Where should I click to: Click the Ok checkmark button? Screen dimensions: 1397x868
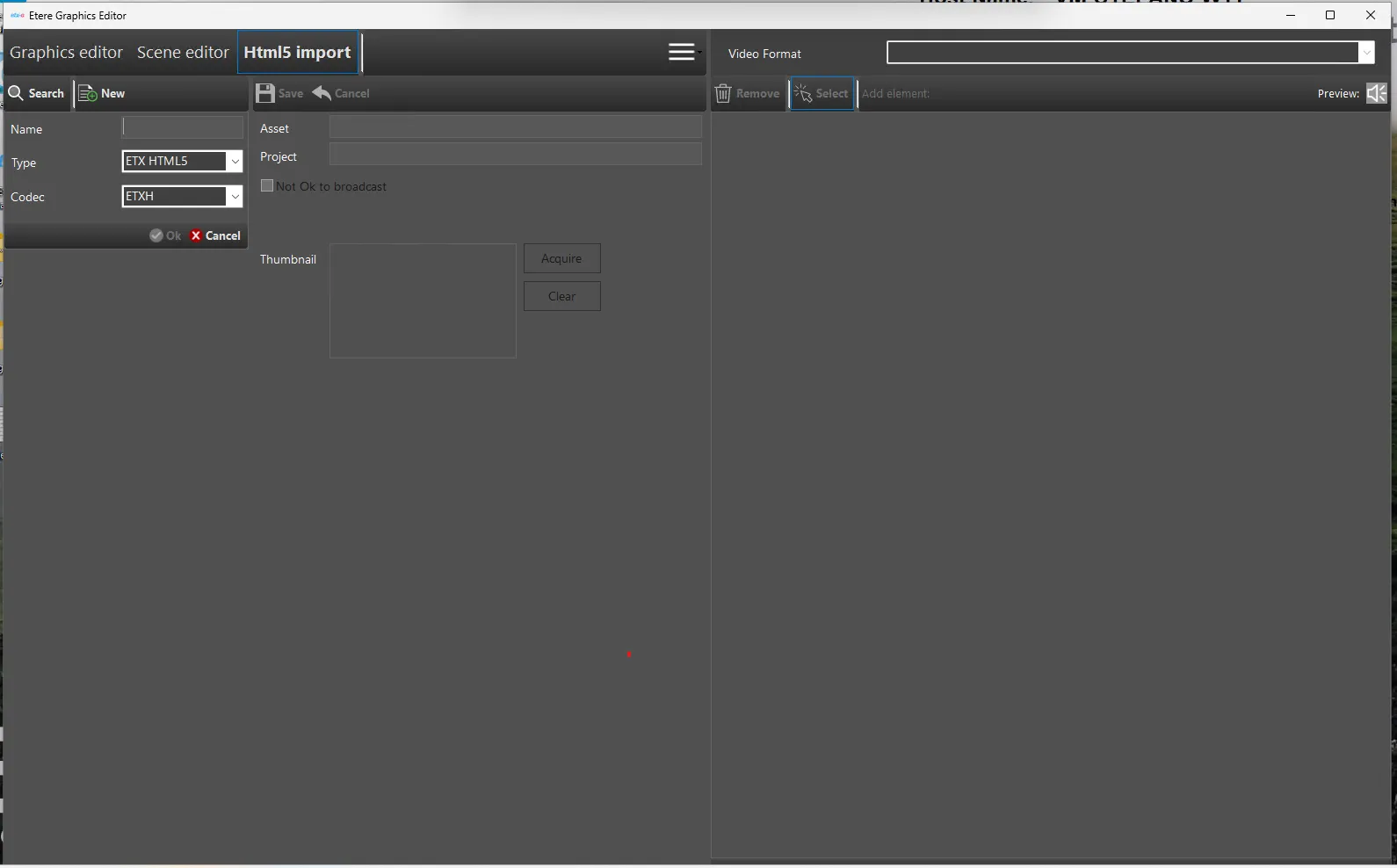pyautogui.click(x=165, y=235)
